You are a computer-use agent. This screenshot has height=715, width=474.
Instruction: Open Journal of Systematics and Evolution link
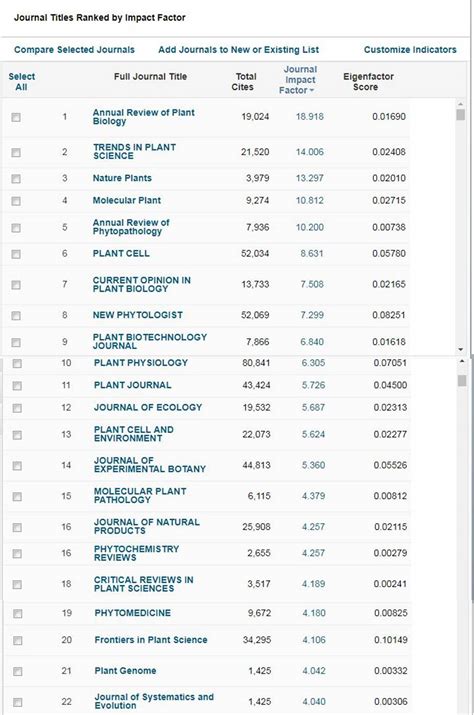pyautogui.click(x=154, y=701)
